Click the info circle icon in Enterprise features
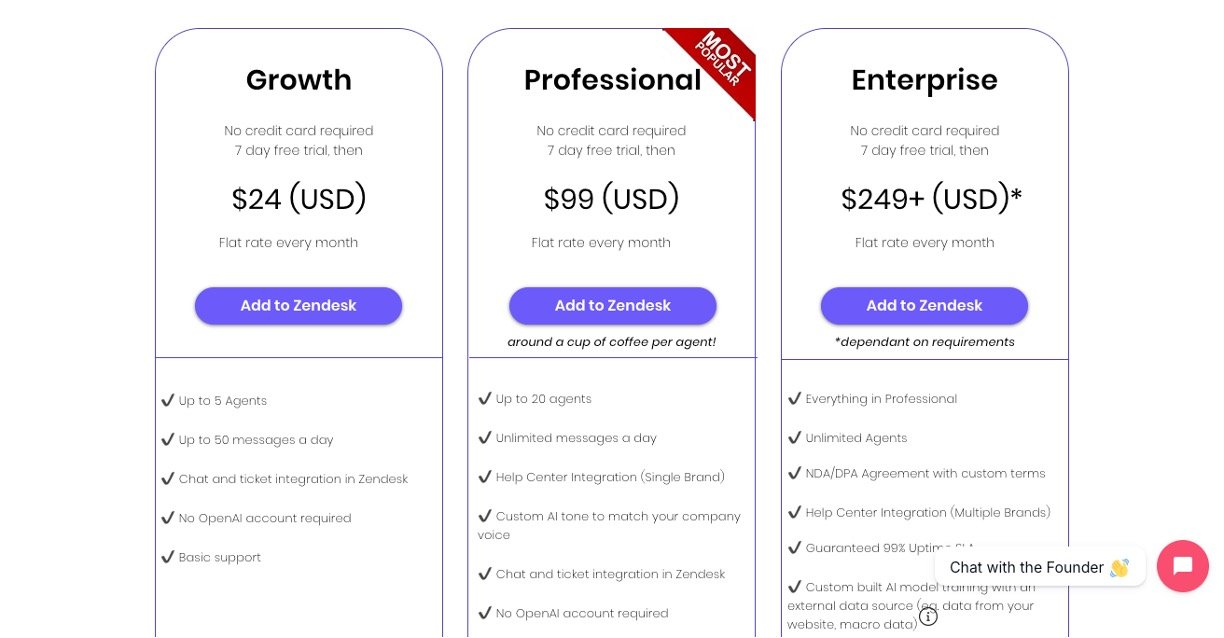1224x638 pixels. coord(928,616)
